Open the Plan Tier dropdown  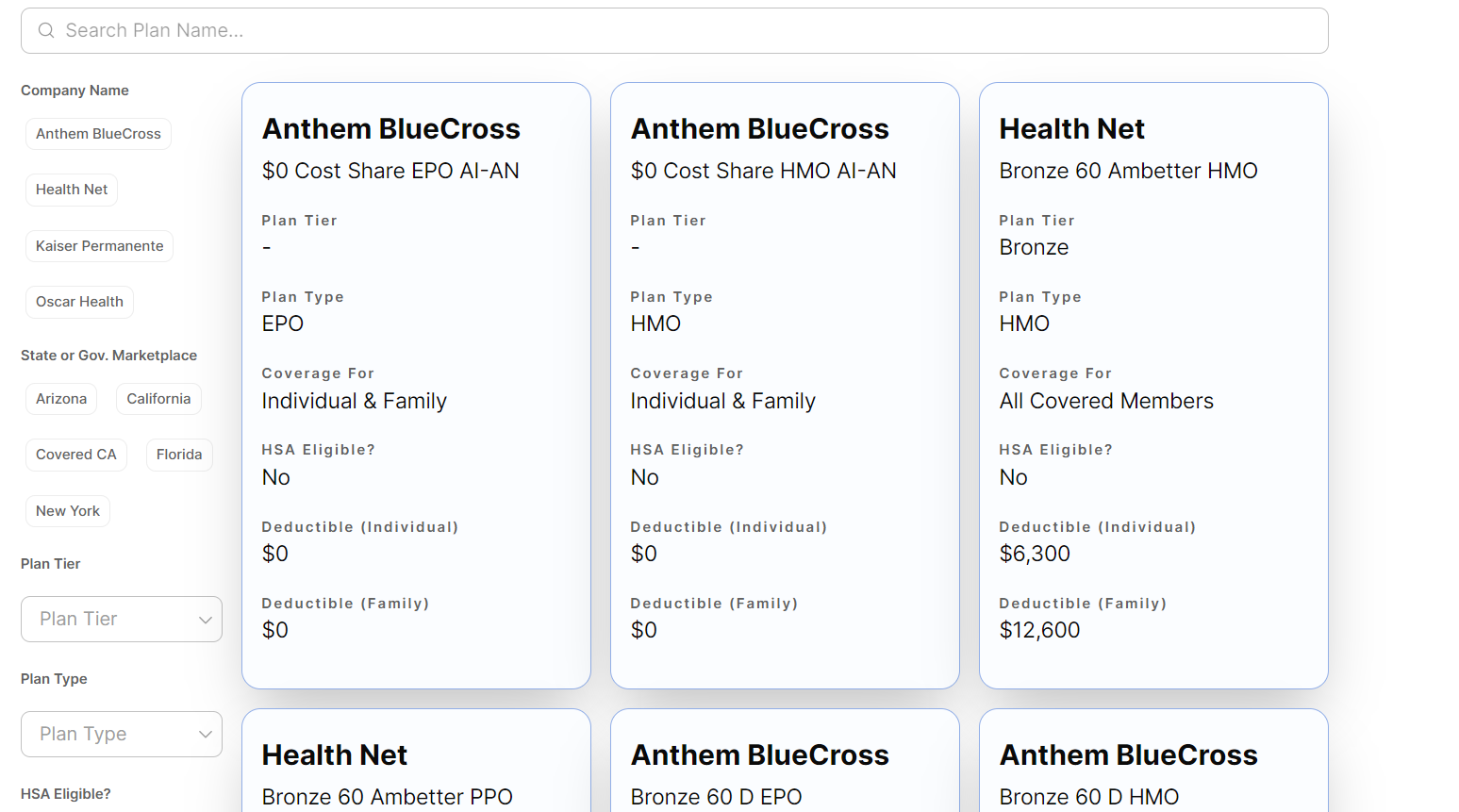[122, 619]
